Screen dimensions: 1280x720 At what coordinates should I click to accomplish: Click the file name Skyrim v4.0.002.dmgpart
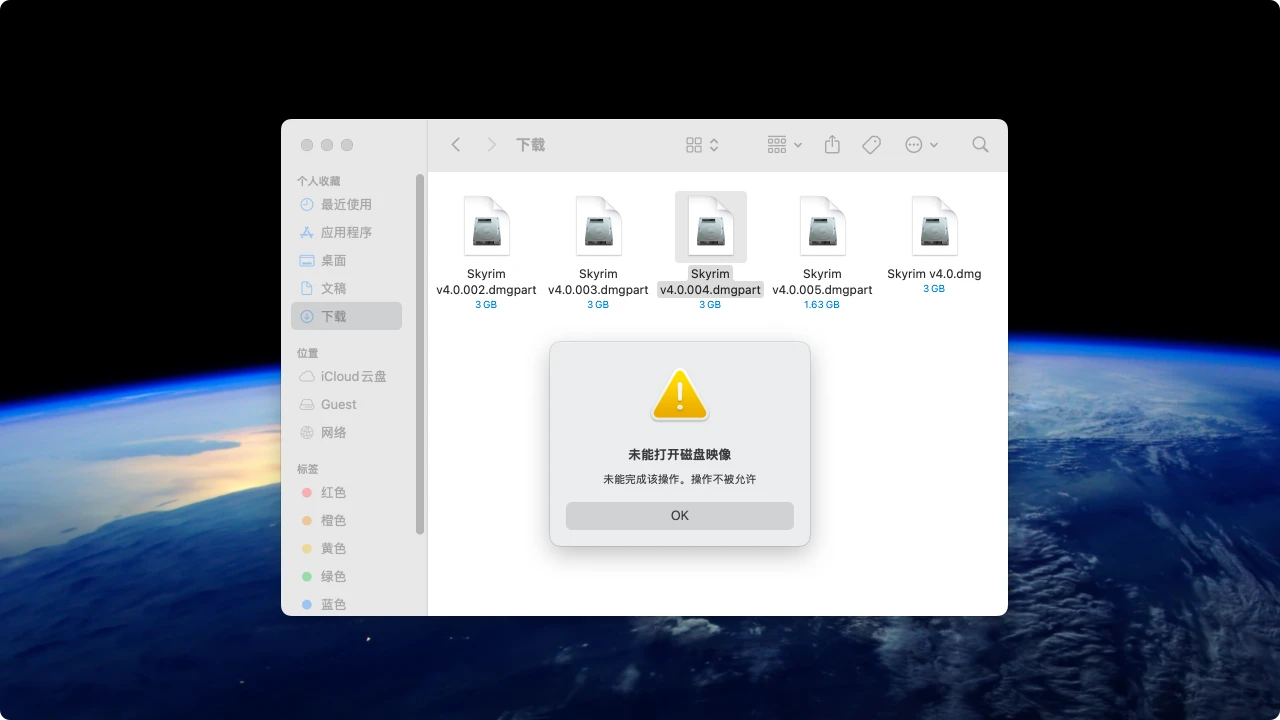[x=486, y=282]
